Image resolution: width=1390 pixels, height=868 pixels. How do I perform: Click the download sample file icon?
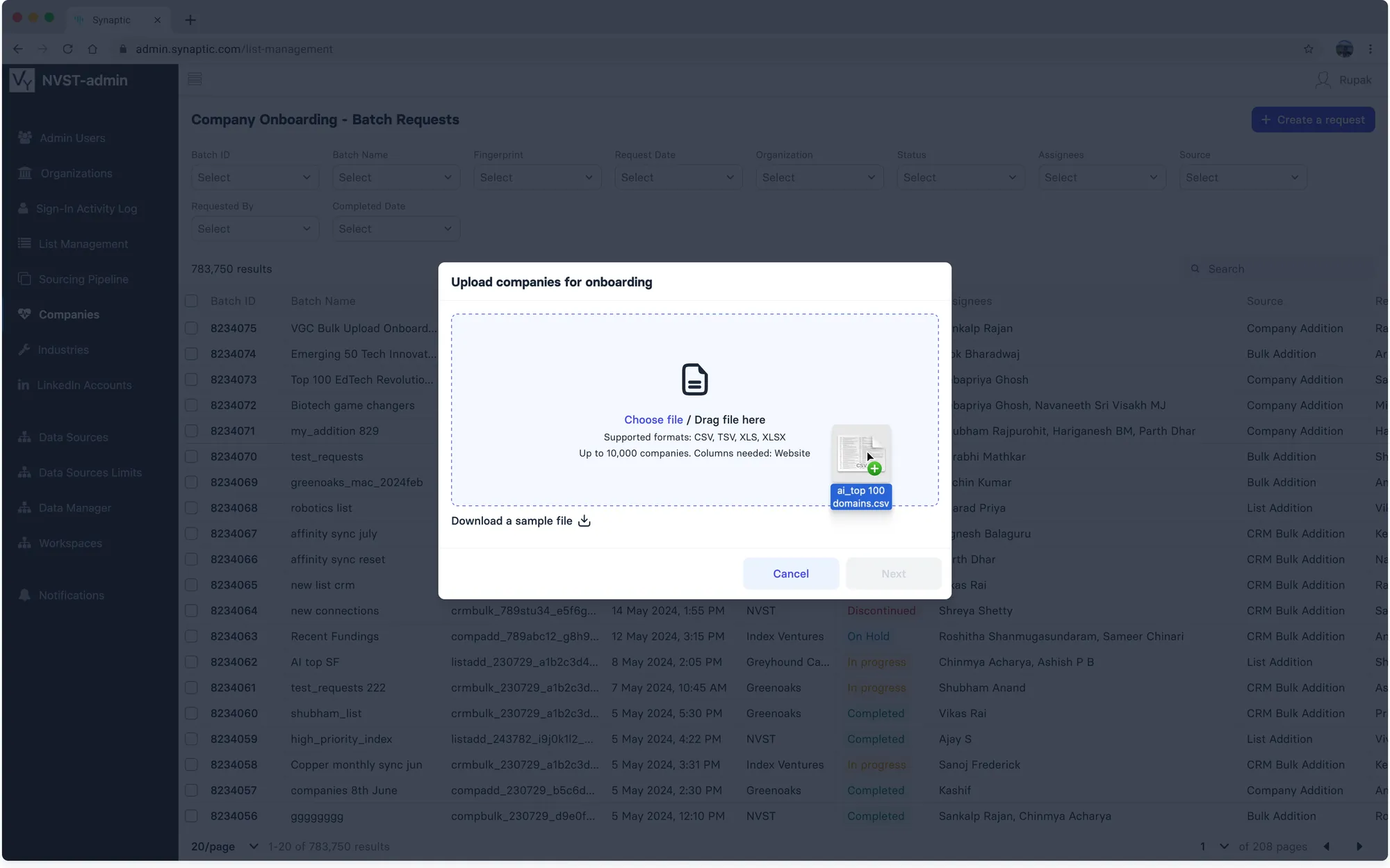[584, 521]
